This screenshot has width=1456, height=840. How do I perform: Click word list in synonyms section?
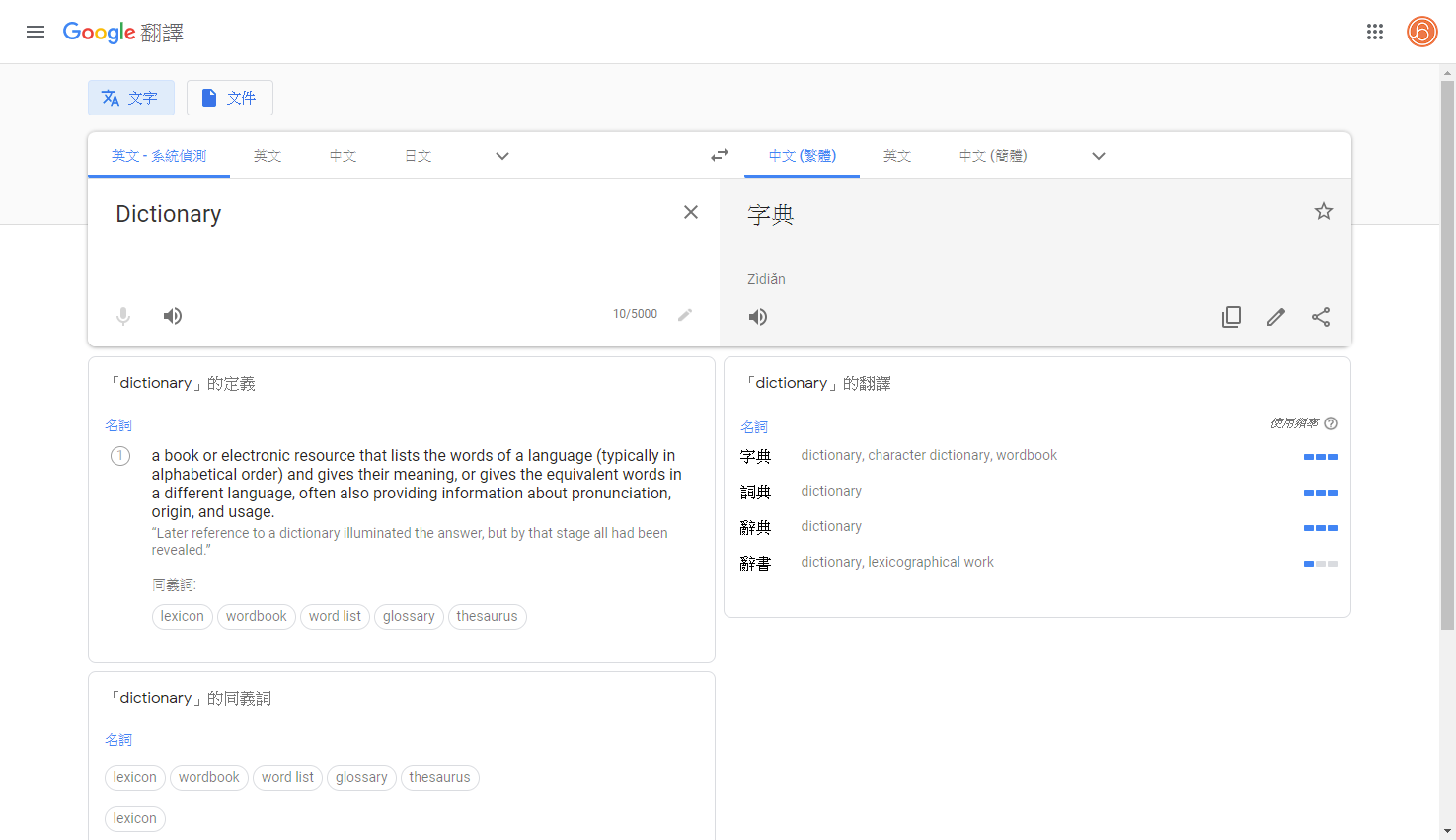287,777
